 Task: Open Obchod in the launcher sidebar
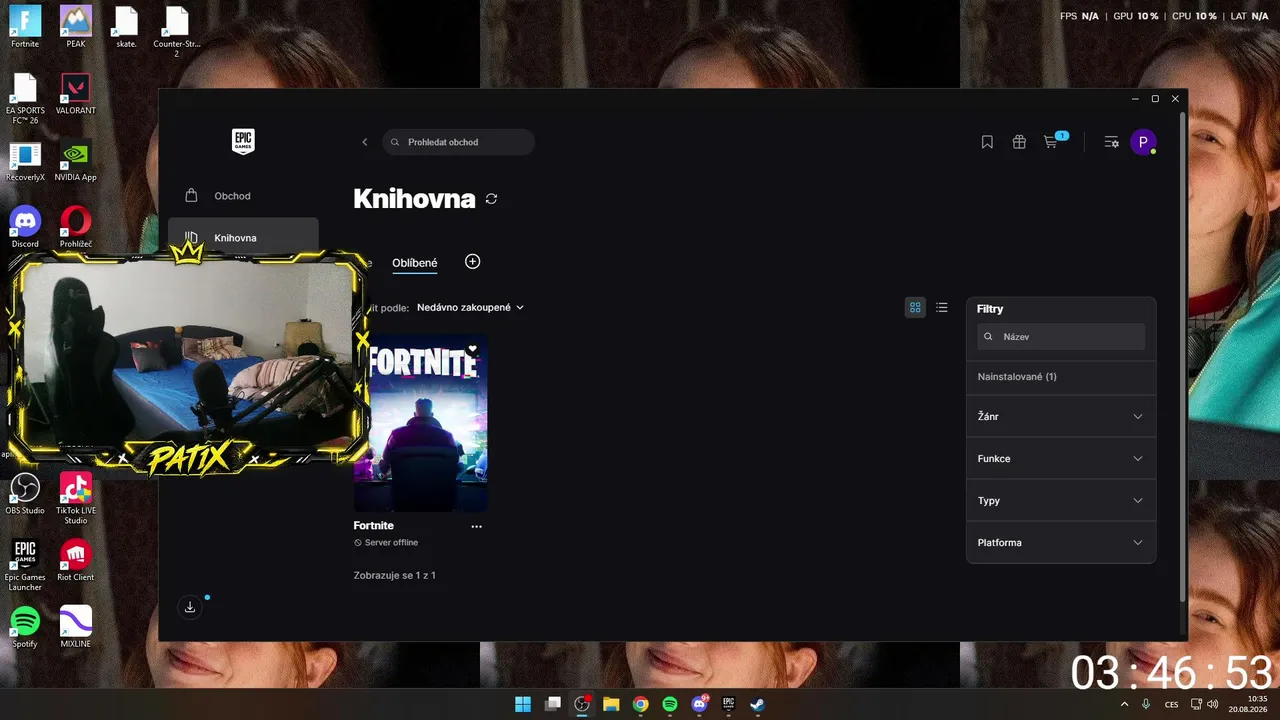(x=243, y=196)
